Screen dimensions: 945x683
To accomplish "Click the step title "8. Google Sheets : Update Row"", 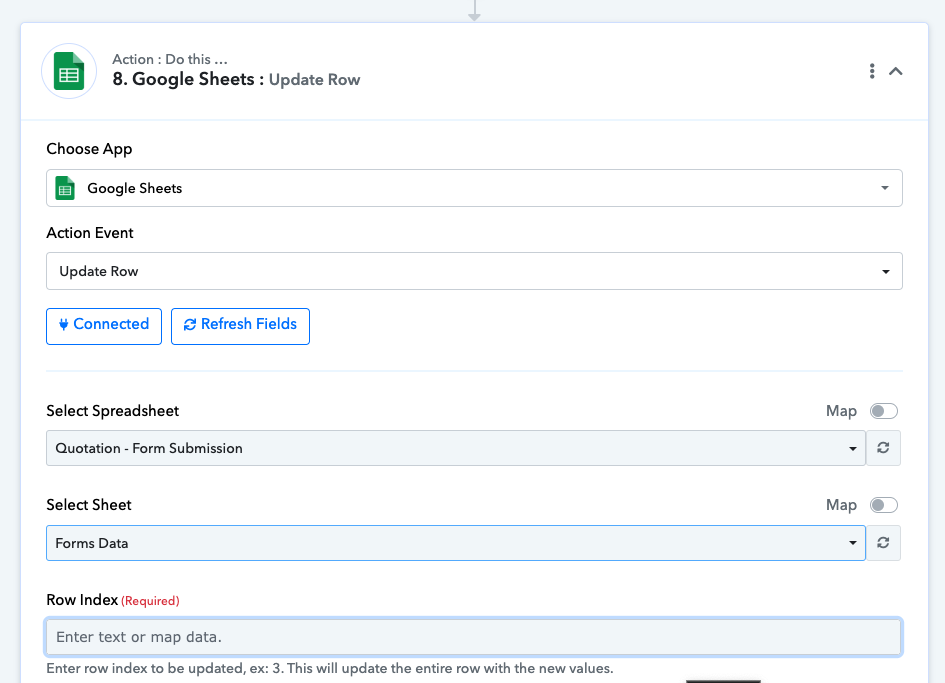I will 236,79.
